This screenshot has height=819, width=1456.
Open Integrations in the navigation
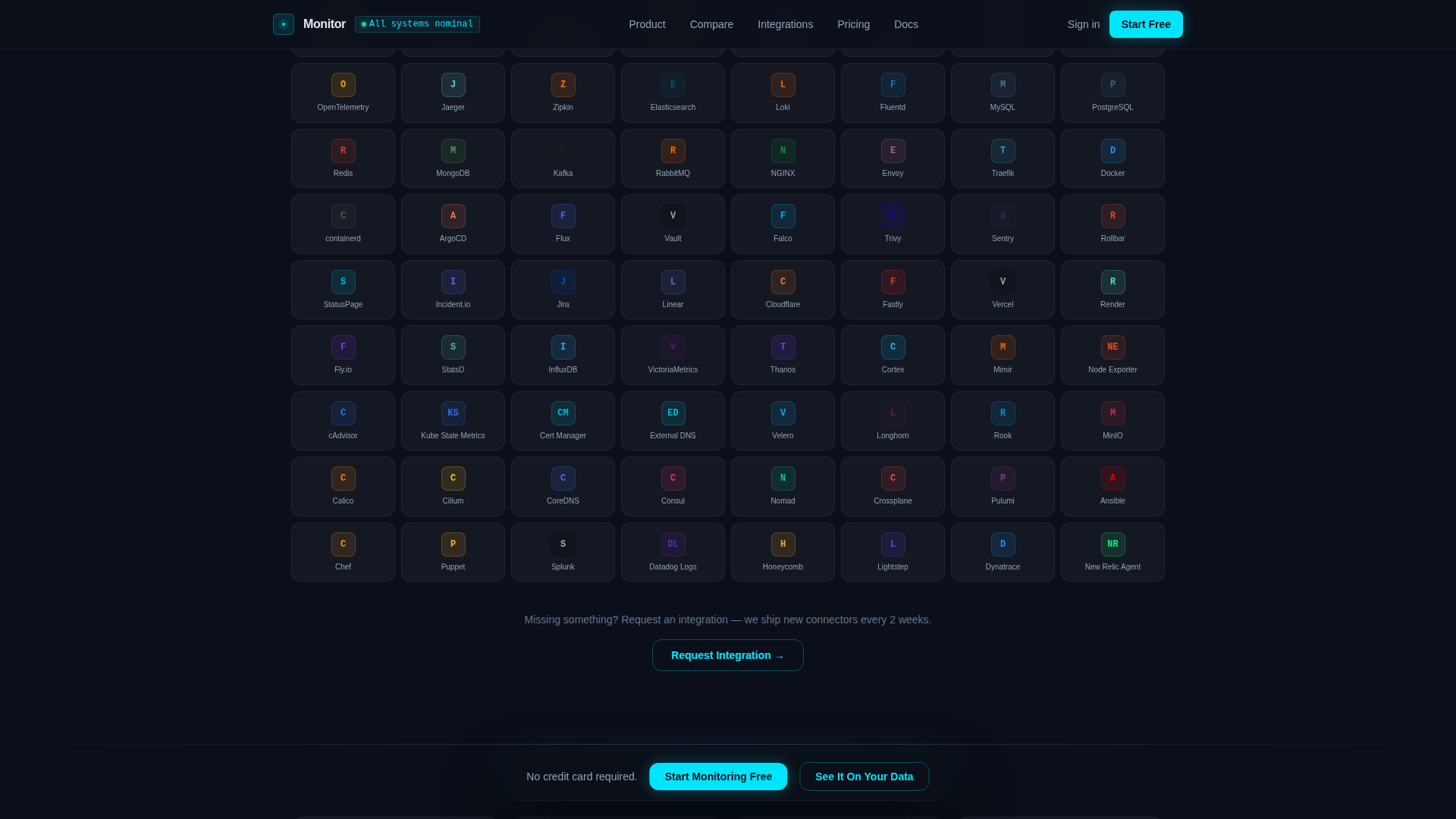point(785,24)
